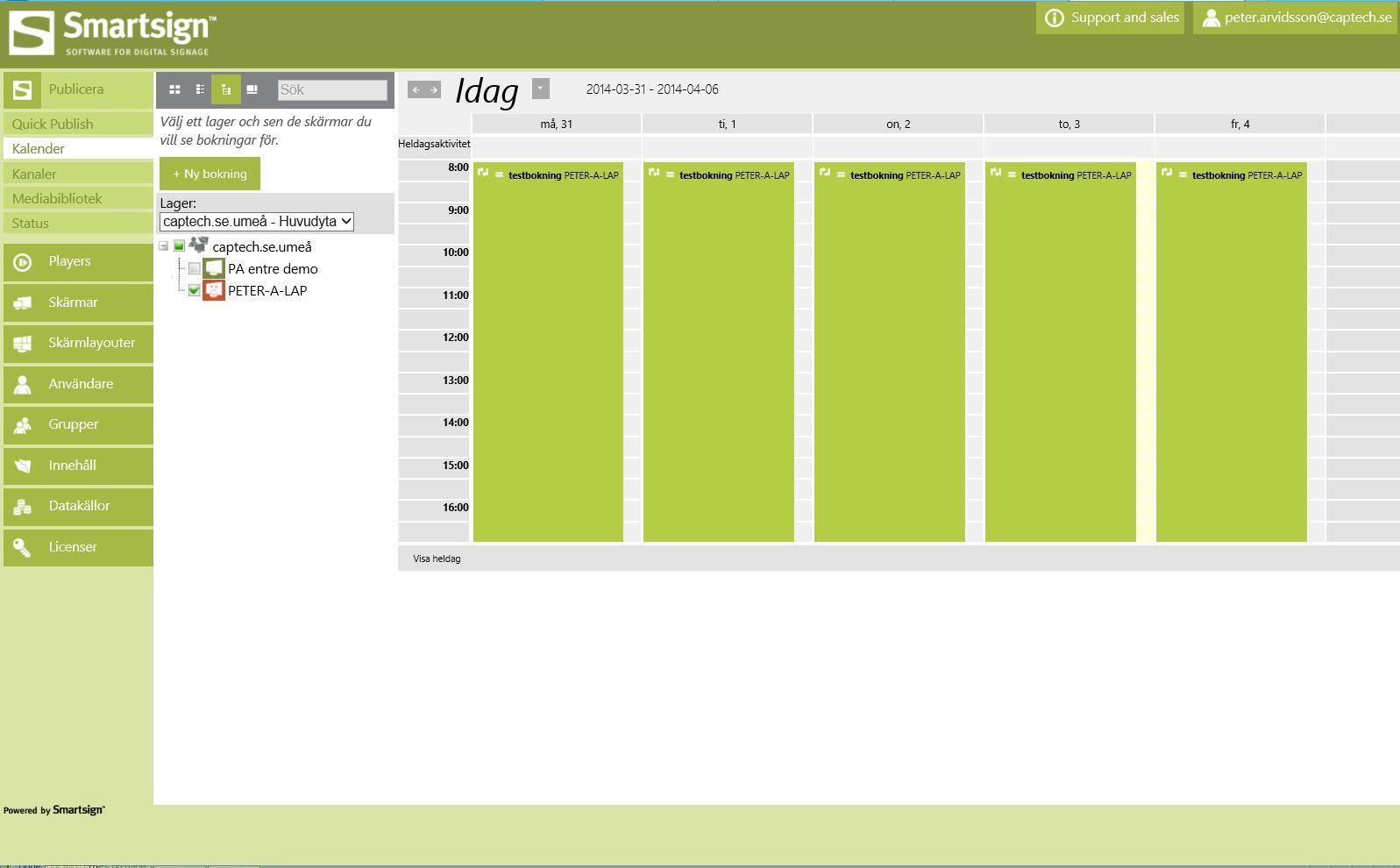Screen dimensions: 1400x868
Task: Create a new booking with Ny bokning
Action: (x=210, y=174)
